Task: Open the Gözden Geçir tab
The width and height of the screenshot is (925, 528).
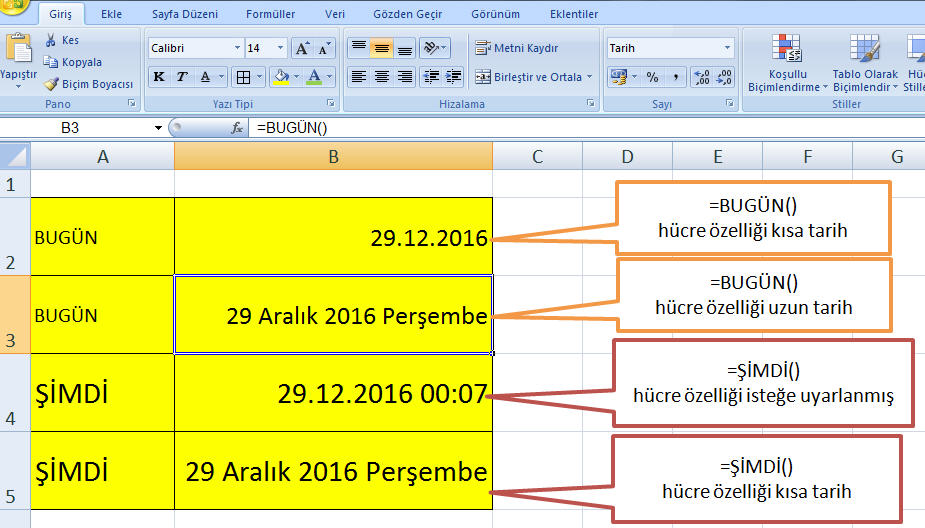Action: [x=408, y=14]
